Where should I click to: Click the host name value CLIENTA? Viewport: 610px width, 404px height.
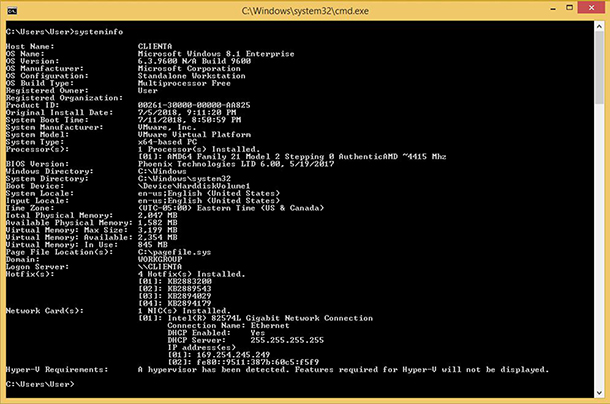tap(155, 46)
